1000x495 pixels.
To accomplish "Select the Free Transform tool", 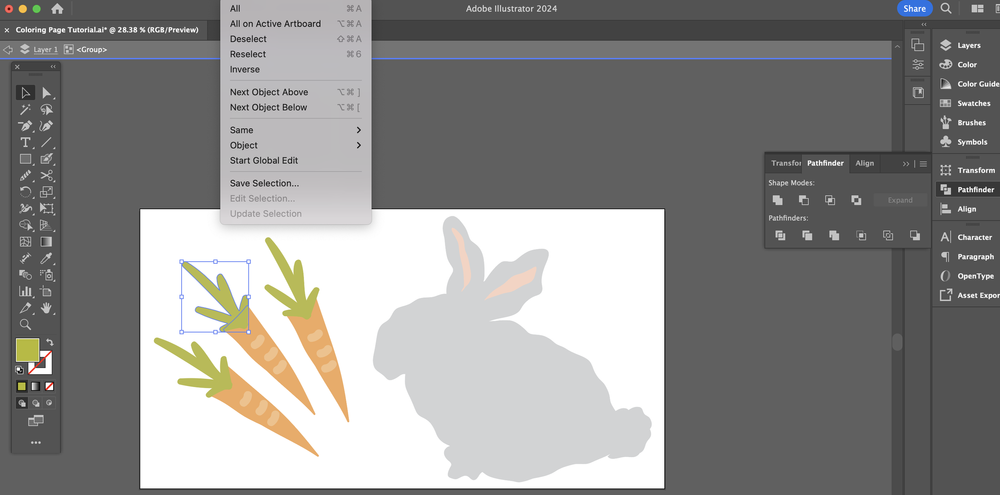I will (46, 209).
